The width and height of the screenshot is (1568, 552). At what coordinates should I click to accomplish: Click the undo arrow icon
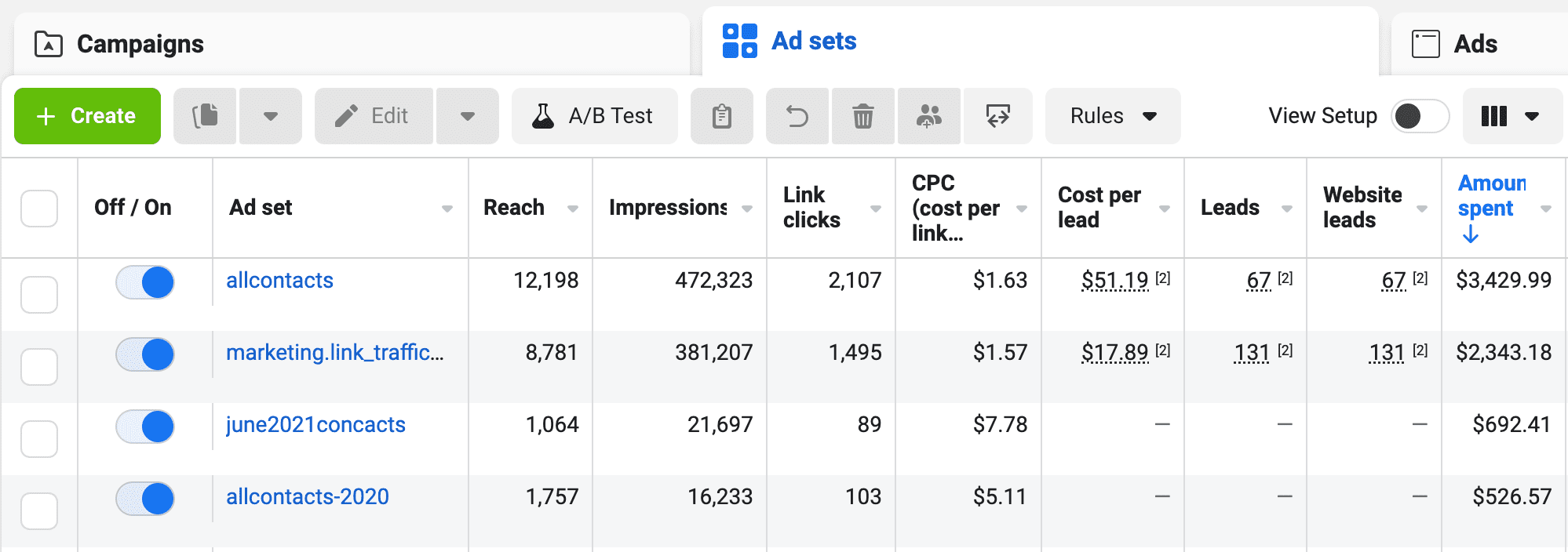797,116
